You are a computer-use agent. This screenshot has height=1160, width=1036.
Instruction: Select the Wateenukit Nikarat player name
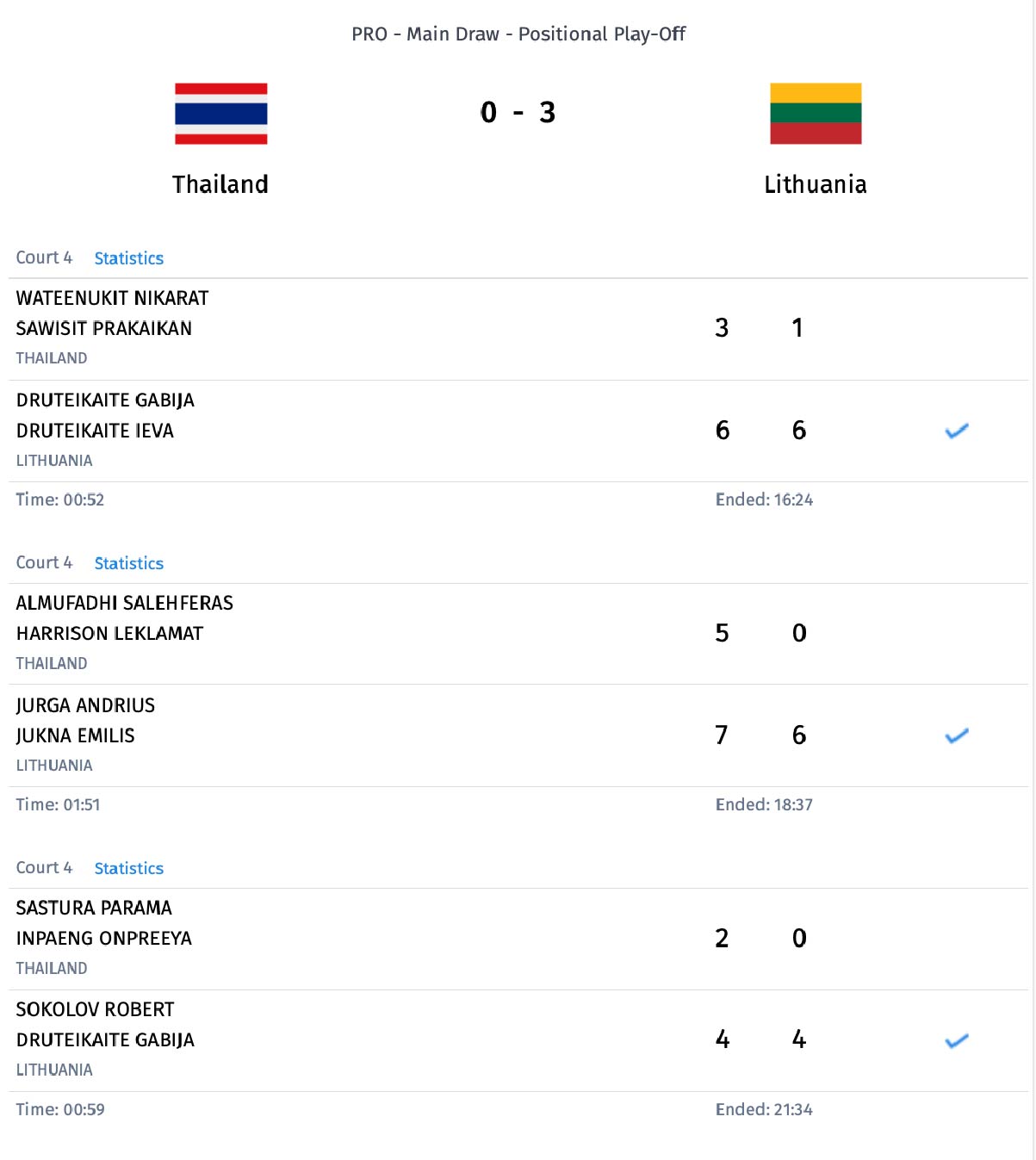[112, 298]
